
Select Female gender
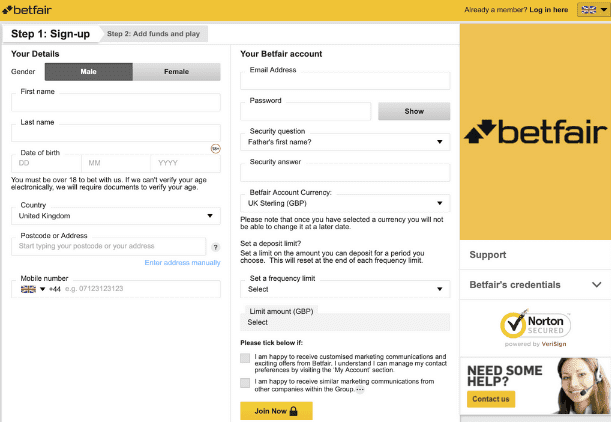click(177, 72)
